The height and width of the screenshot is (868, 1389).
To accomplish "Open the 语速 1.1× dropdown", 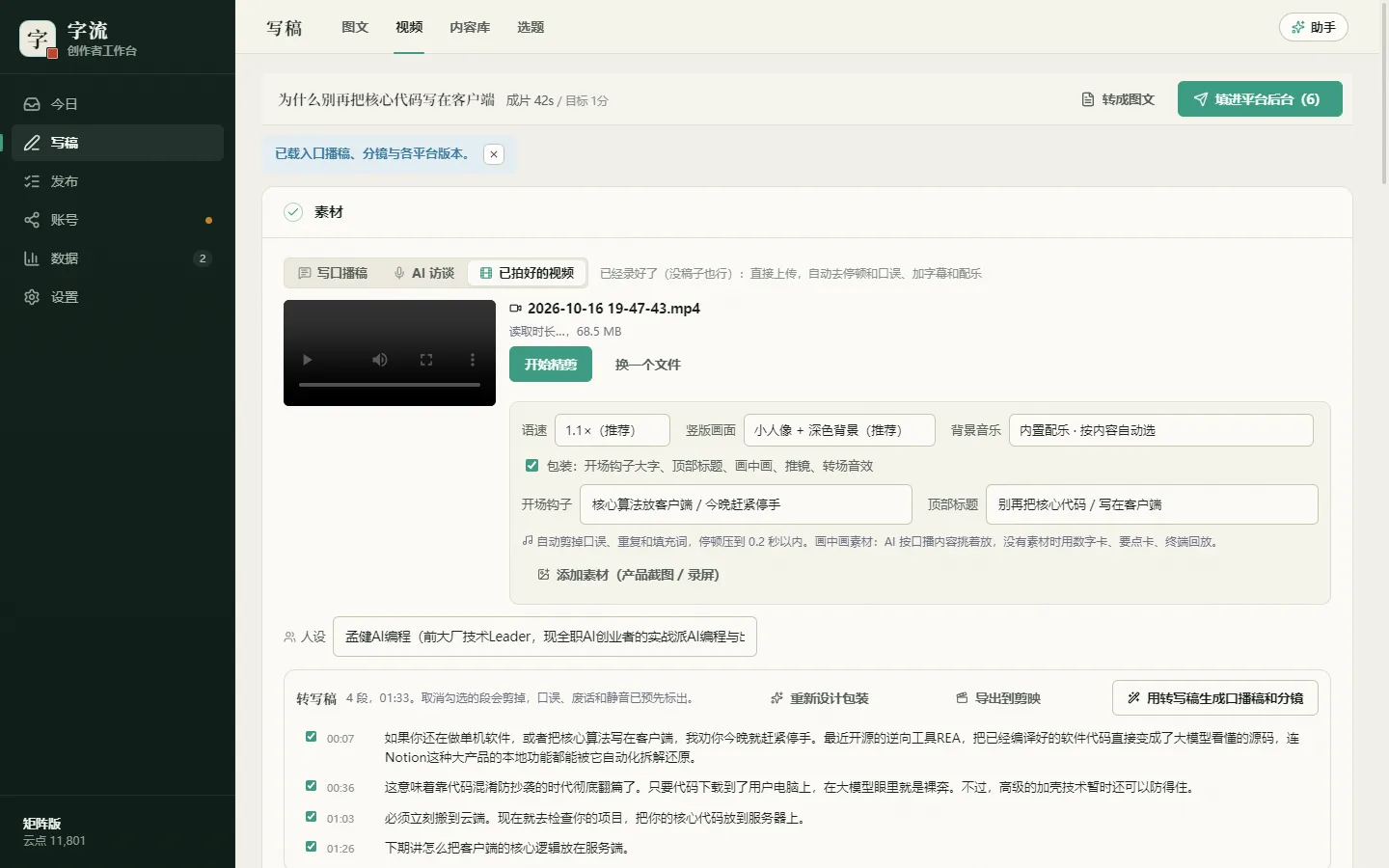I will click(613, 430).
